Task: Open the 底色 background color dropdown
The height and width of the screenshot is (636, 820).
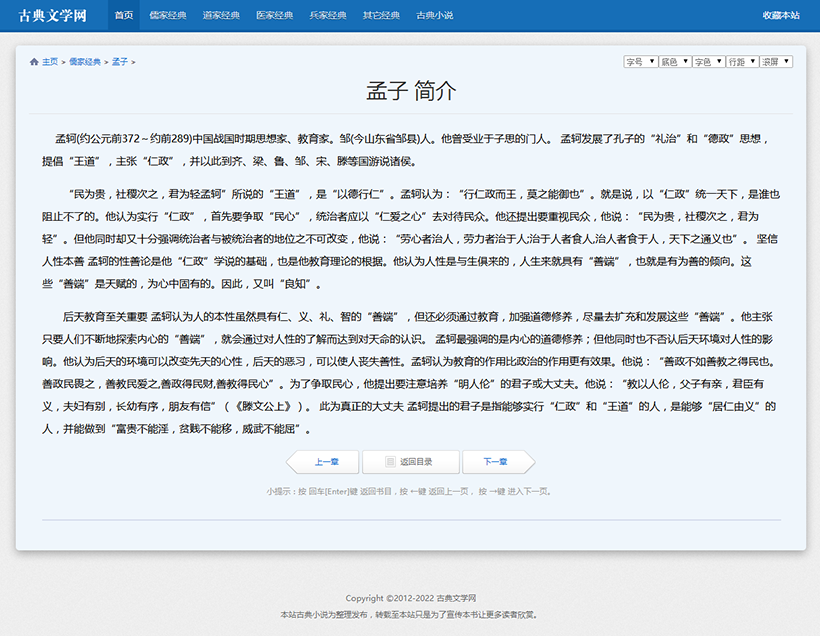Action: [675, 62]
